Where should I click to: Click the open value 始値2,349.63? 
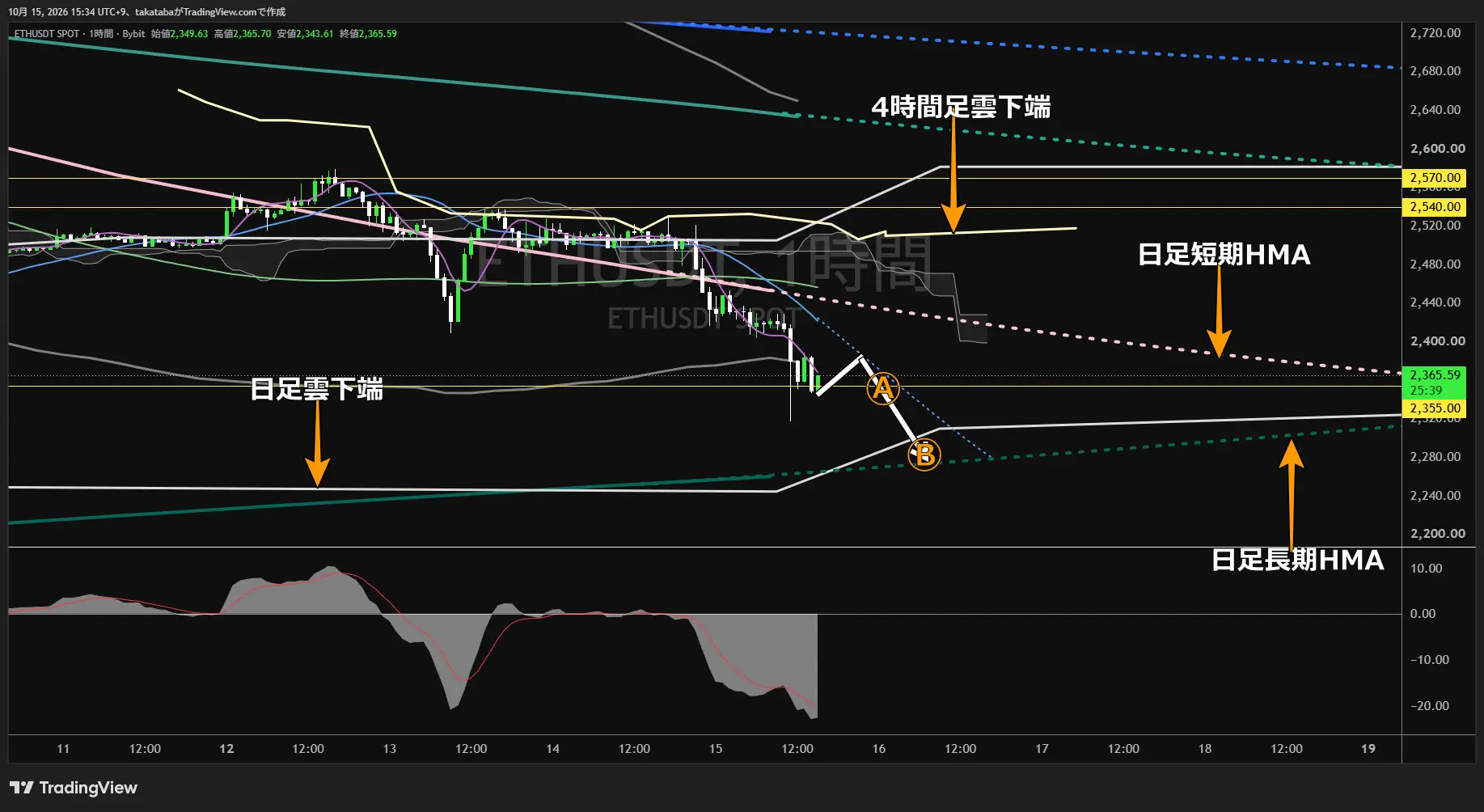pos(180,34)
